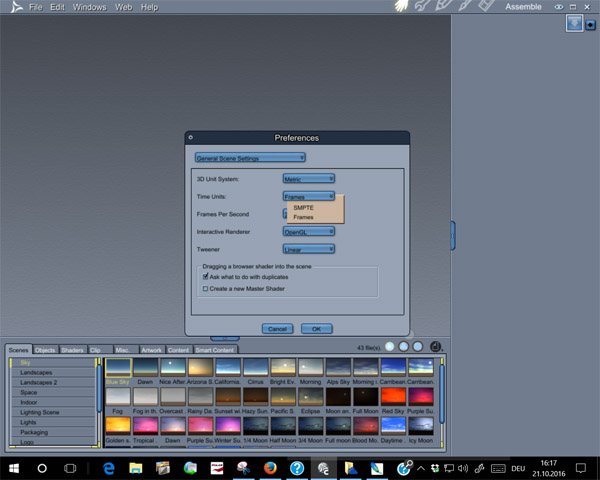
Task: Click OK in Preferences dialog
Action: point(316,329)
